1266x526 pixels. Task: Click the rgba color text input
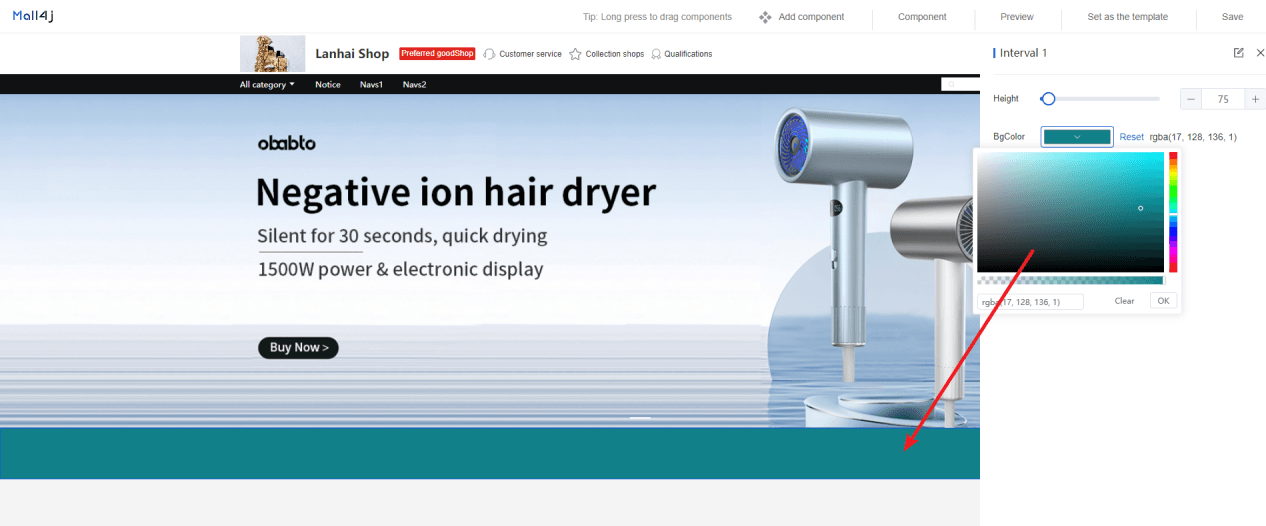[1030, 301]
